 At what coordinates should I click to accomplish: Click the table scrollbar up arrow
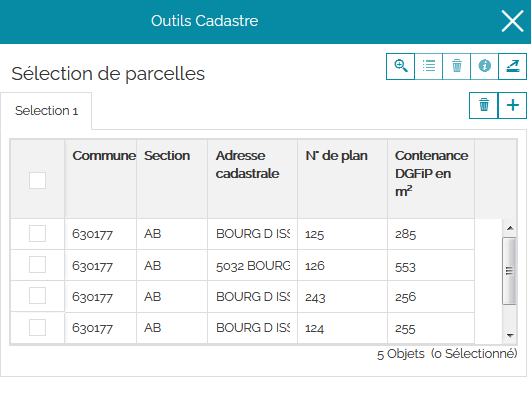click(x=510, y=228)
